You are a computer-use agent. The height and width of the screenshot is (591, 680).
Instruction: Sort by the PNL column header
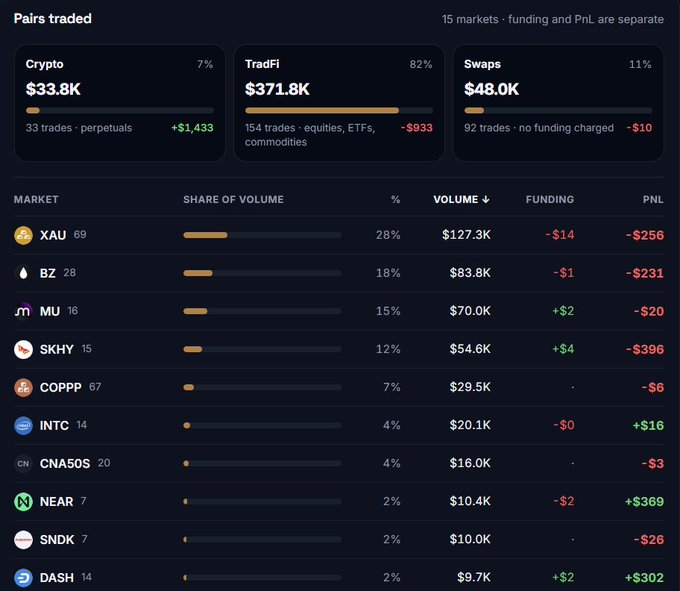[x=653, y=199]
